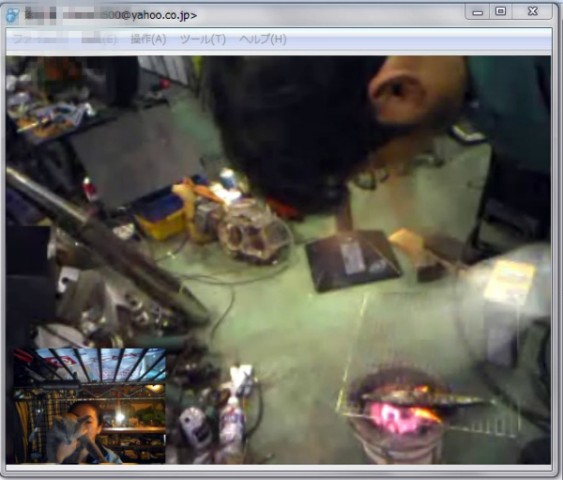Open the 操作(A) menu

point(148,39)
